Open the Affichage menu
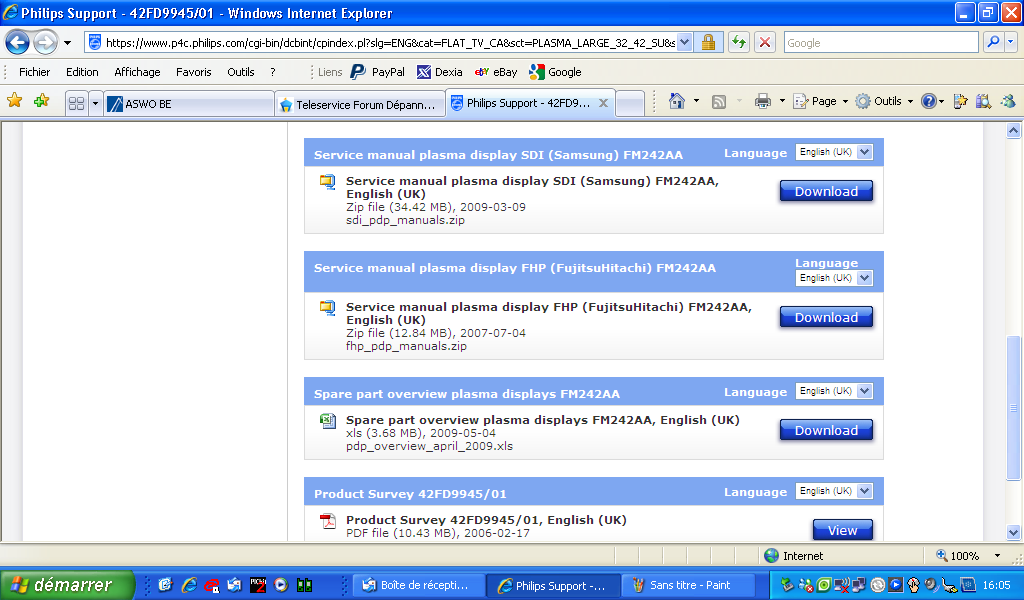This screenshot has width=1024, height=600. [x=137, y=72]
